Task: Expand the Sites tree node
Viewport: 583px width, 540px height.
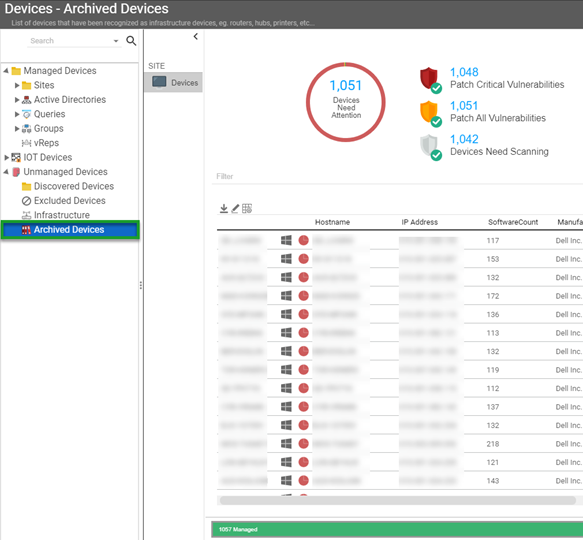Action: (17, 85)
